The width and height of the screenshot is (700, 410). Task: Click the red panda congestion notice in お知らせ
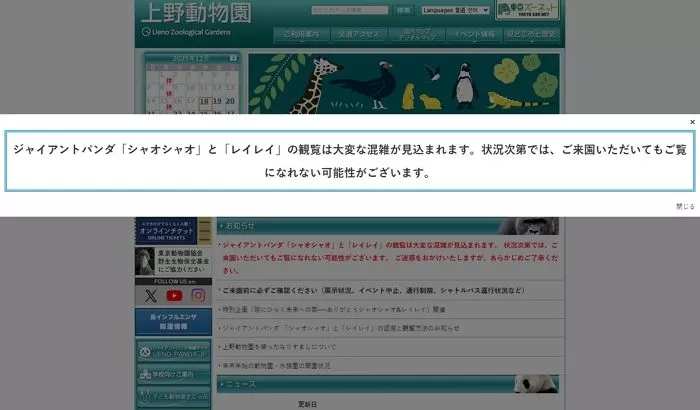click(x=389, y=258)
